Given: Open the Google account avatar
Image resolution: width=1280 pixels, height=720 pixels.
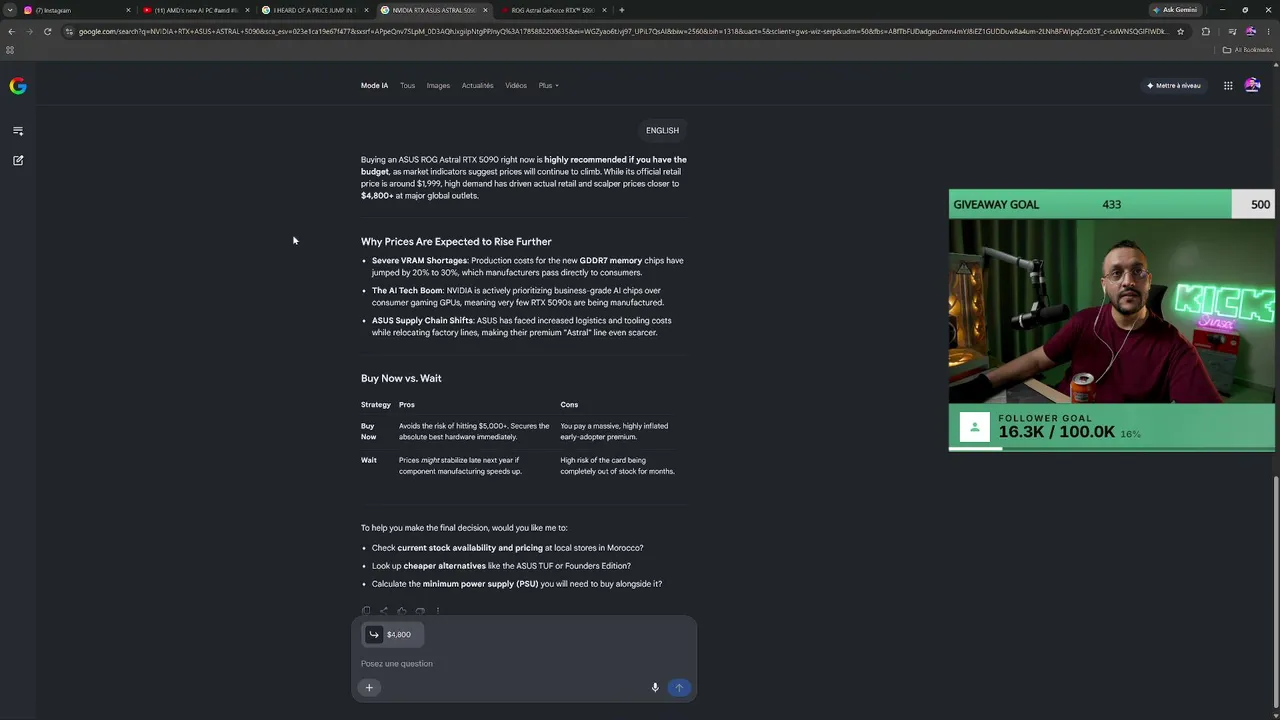Looking at the screenshot, I should pos(1252,86).
